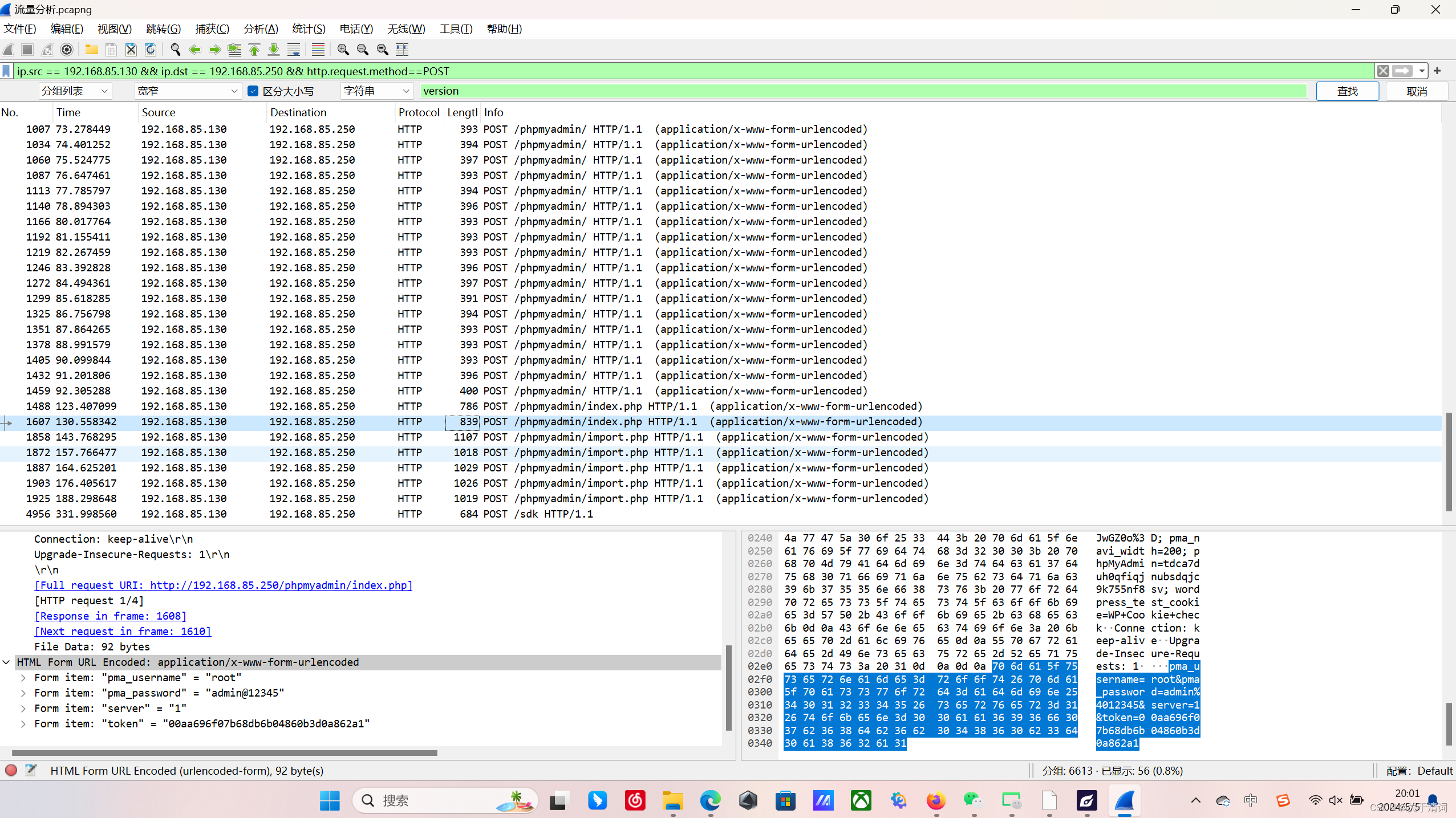
Task: Click the zoom in magnifier icon
Action: (x=343, y=50)
